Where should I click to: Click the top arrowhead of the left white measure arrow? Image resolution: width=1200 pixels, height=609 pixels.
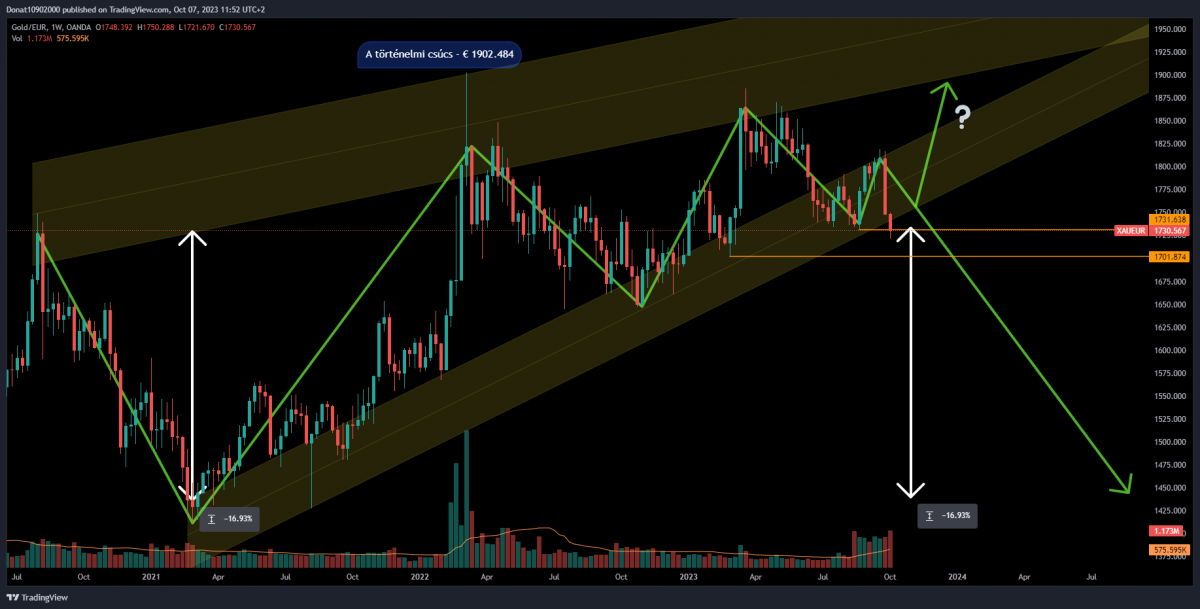coord(193,238)
